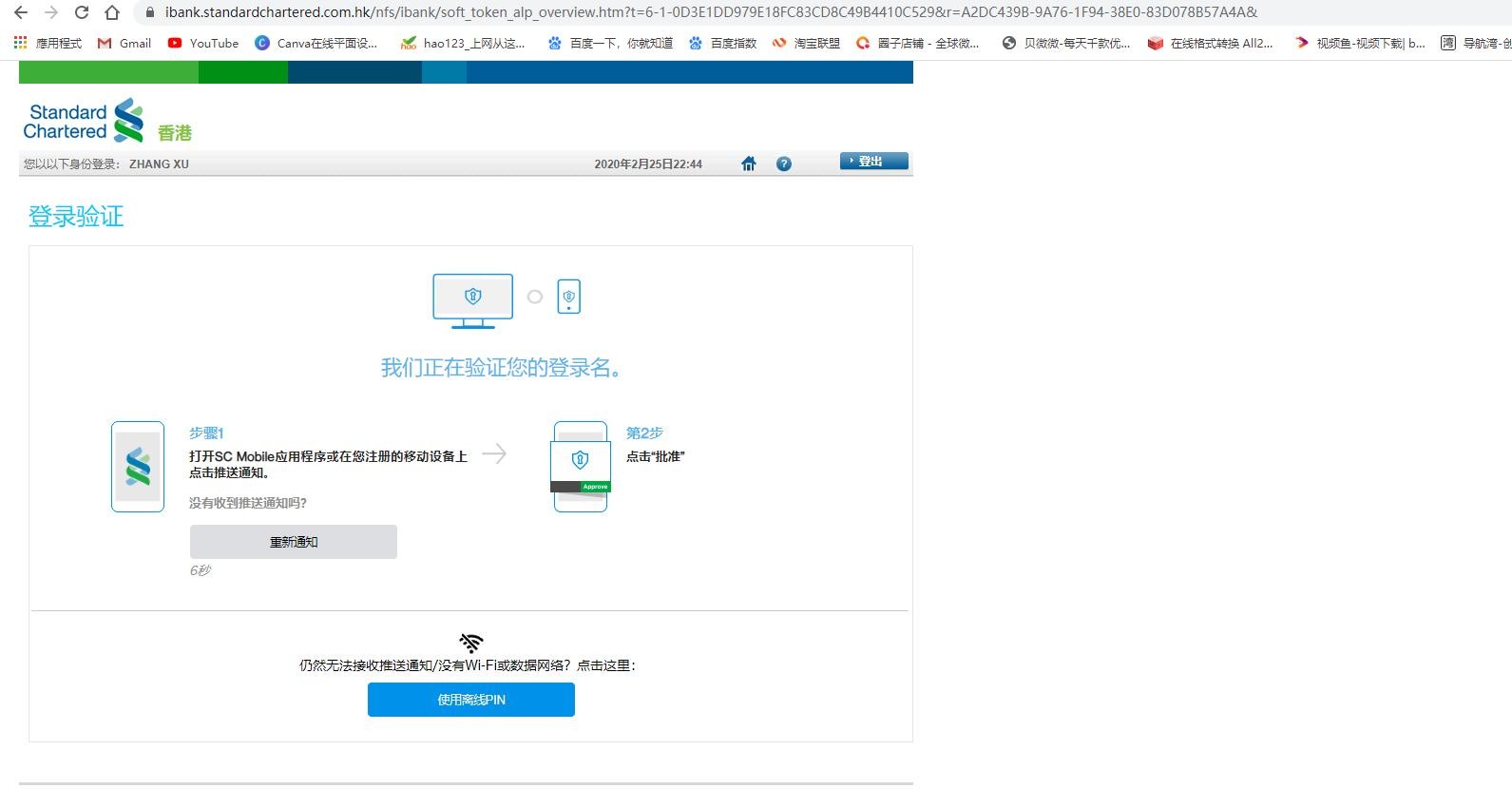The image size is (1512, 789).
Task: Click the 我们正在验证您的登录名 heading
Action: click(x=502, y=368)
